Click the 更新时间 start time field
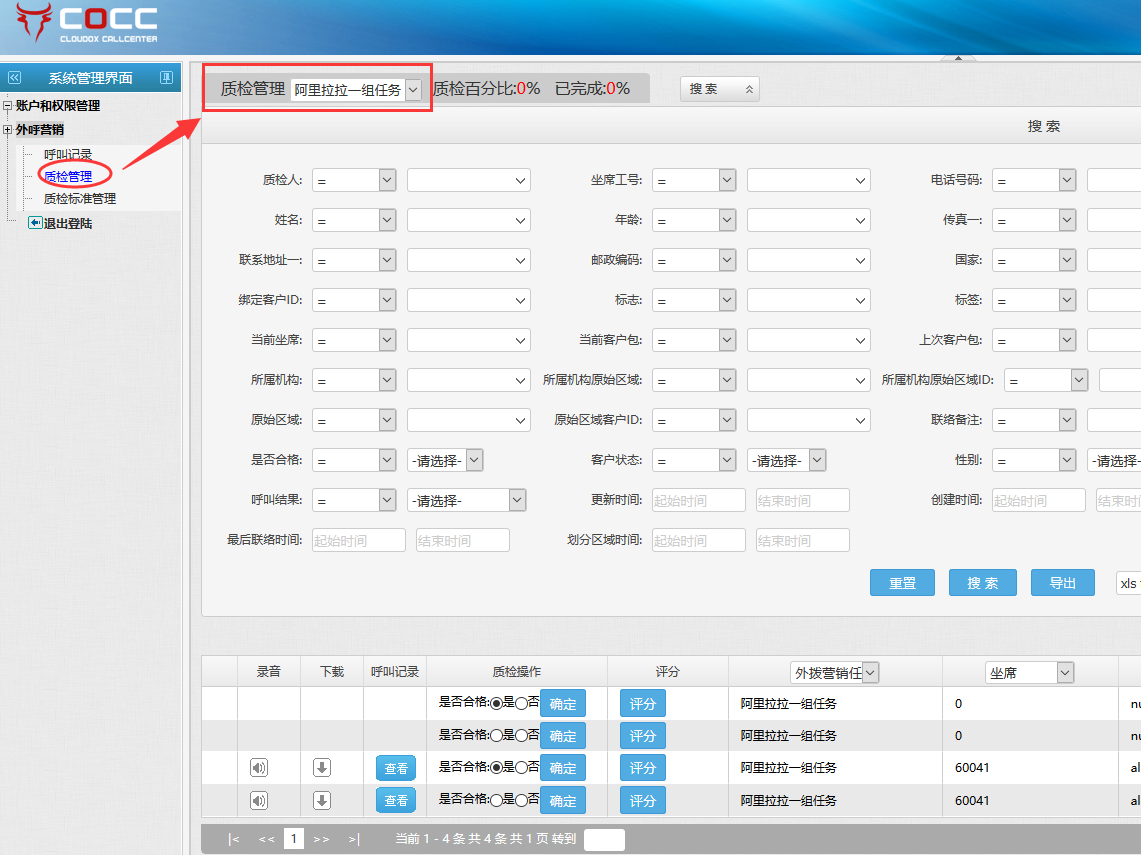The image size is (1141, 855). click(x=698, y=500)
